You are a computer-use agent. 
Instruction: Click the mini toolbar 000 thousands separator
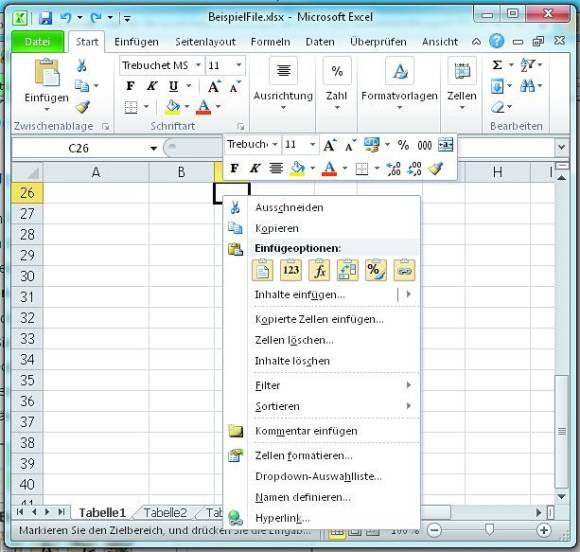[x=424, y=145]
